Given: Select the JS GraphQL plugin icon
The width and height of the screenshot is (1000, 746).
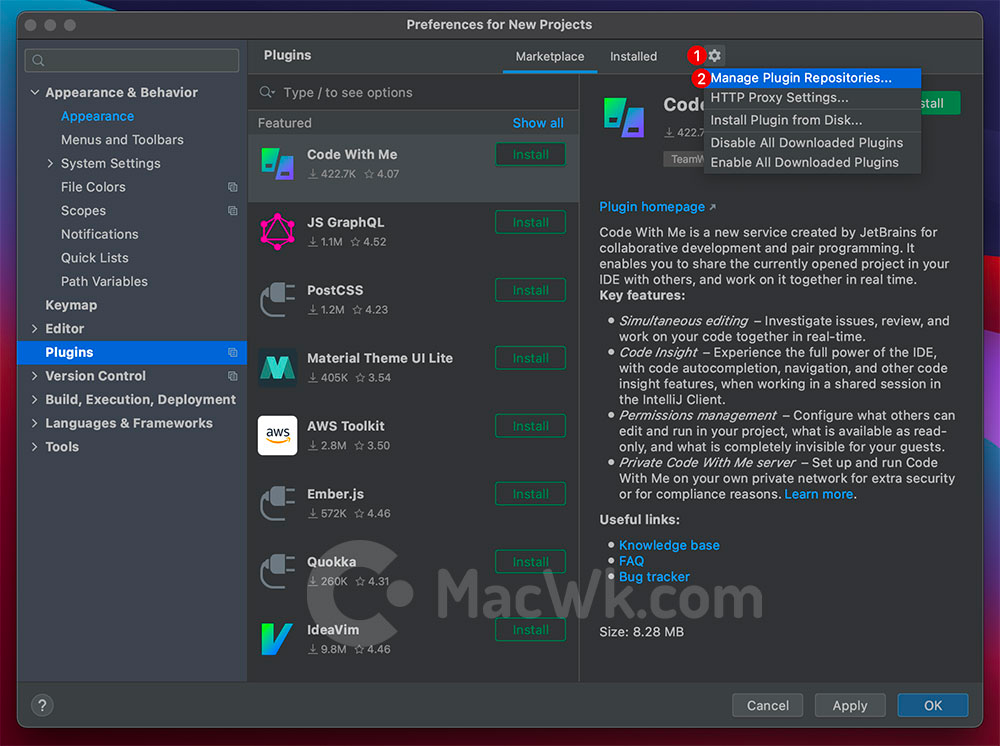Looking at the screenshot, I should (277, 231).
